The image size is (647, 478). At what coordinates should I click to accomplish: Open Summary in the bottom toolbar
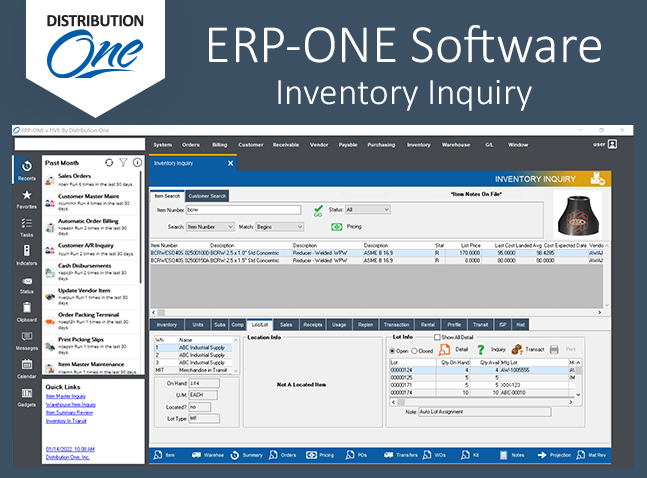click(x=246, y=455)
